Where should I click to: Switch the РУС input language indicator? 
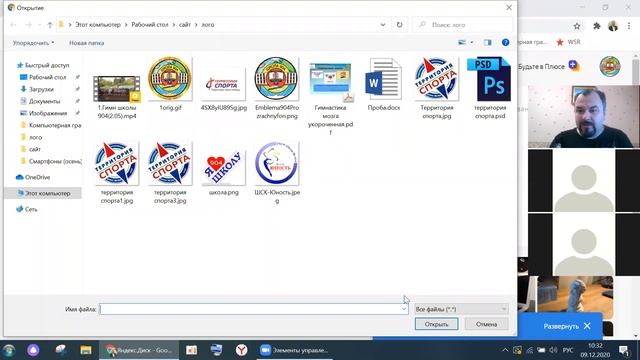[x=568, y=350]
